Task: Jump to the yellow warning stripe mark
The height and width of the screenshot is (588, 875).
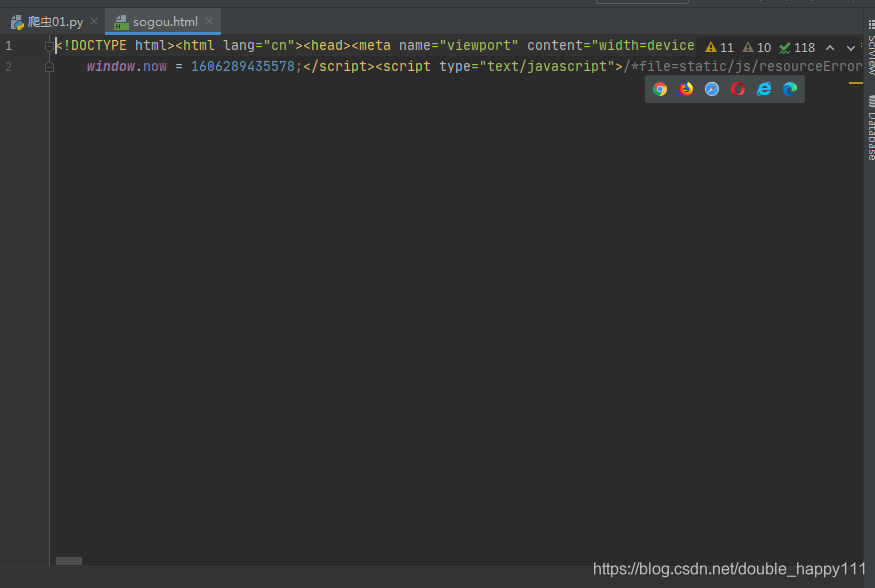Action: pyautogui.click(x=855, y=83)
